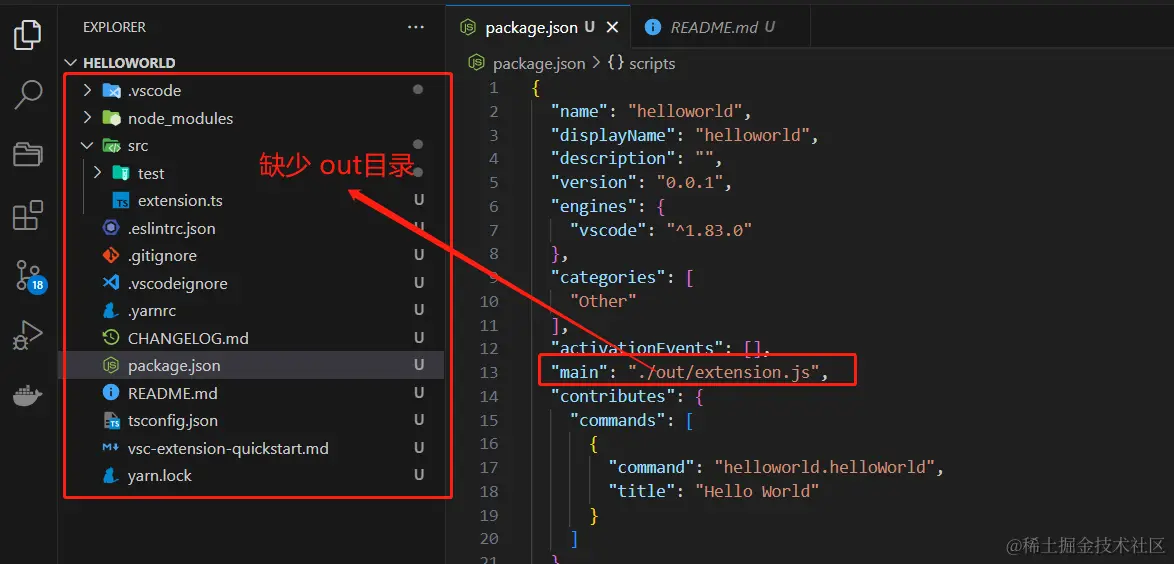1174x564 pixels.
Task: Open vsc-extension-quickstart.md from file tree
Action: (228, 448)
